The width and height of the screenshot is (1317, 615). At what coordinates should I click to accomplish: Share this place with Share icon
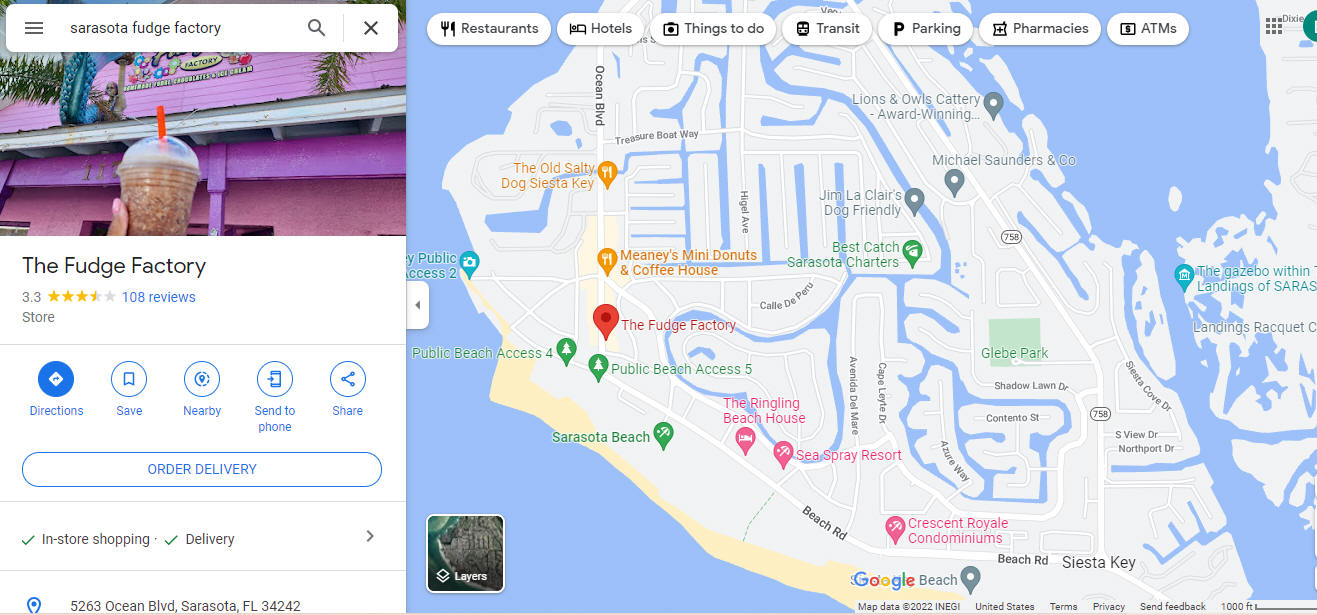pyautogui.click(x=348, y=379)
